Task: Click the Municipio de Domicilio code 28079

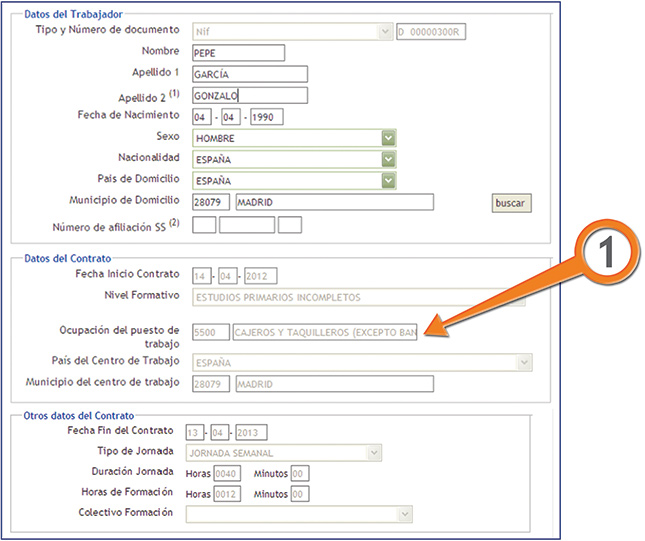Action: tap(211, 202)
